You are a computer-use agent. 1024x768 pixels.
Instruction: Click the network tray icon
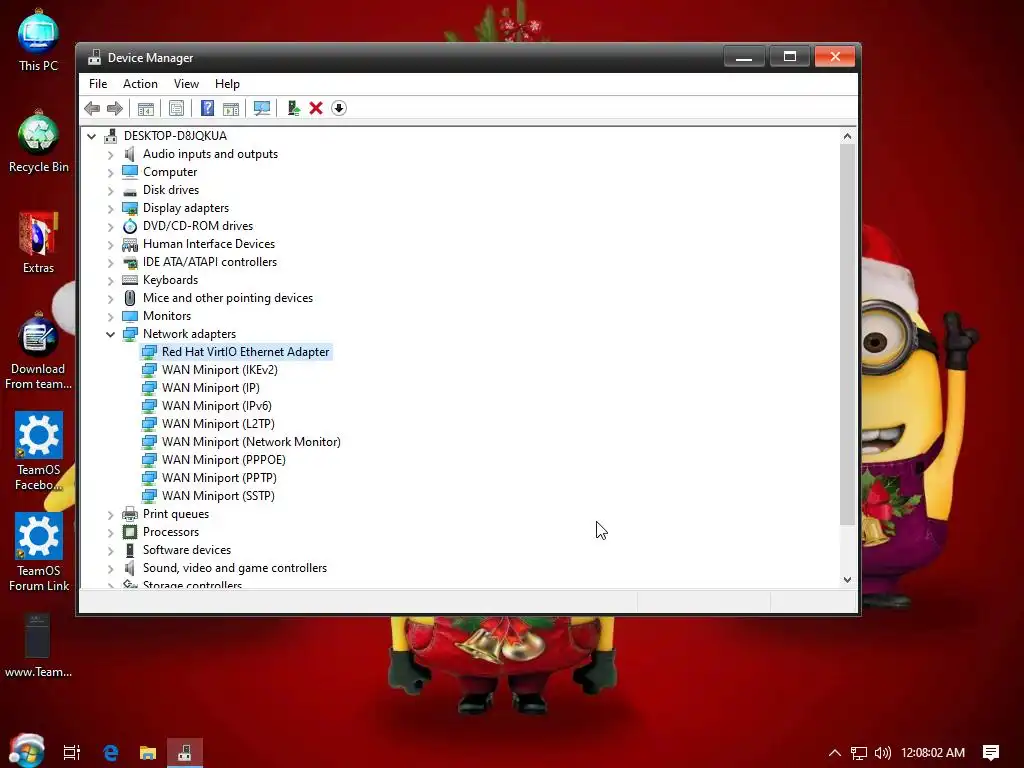tap(859, 753)
